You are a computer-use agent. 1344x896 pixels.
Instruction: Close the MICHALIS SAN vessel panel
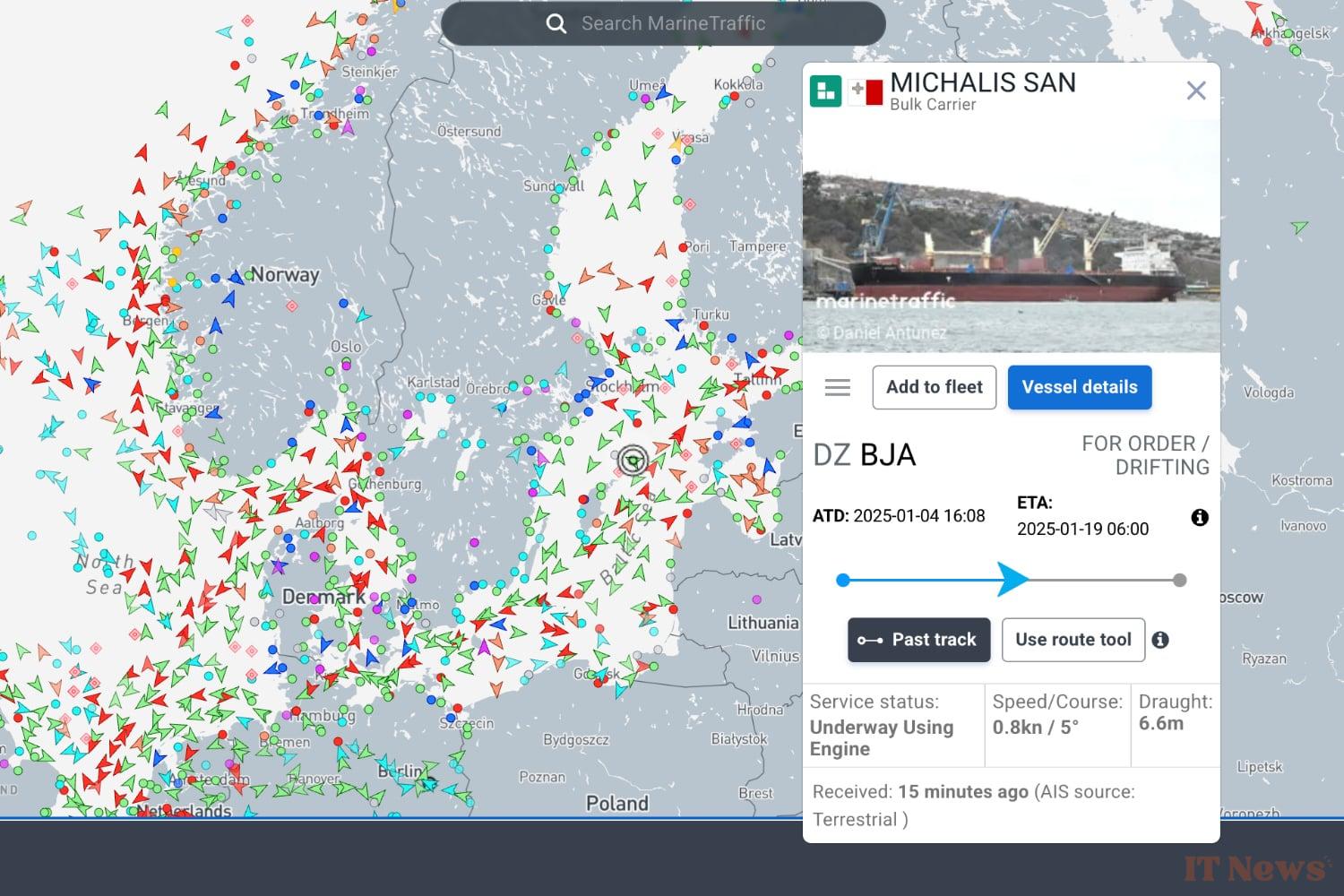click(1196, 90)
